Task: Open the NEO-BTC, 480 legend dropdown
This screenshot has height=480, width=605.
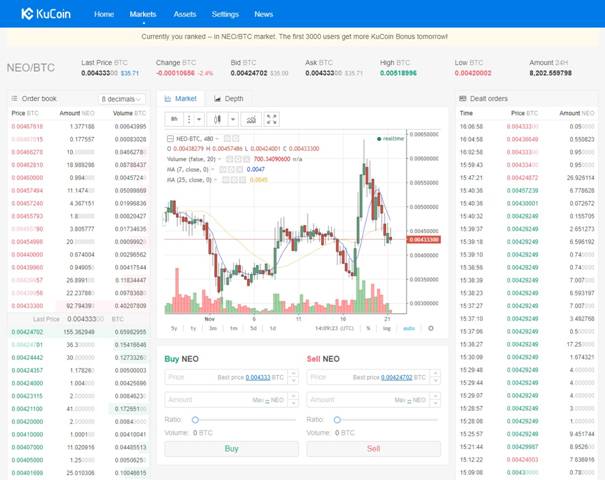Action: pyautogui.click(x=217, y=139)
